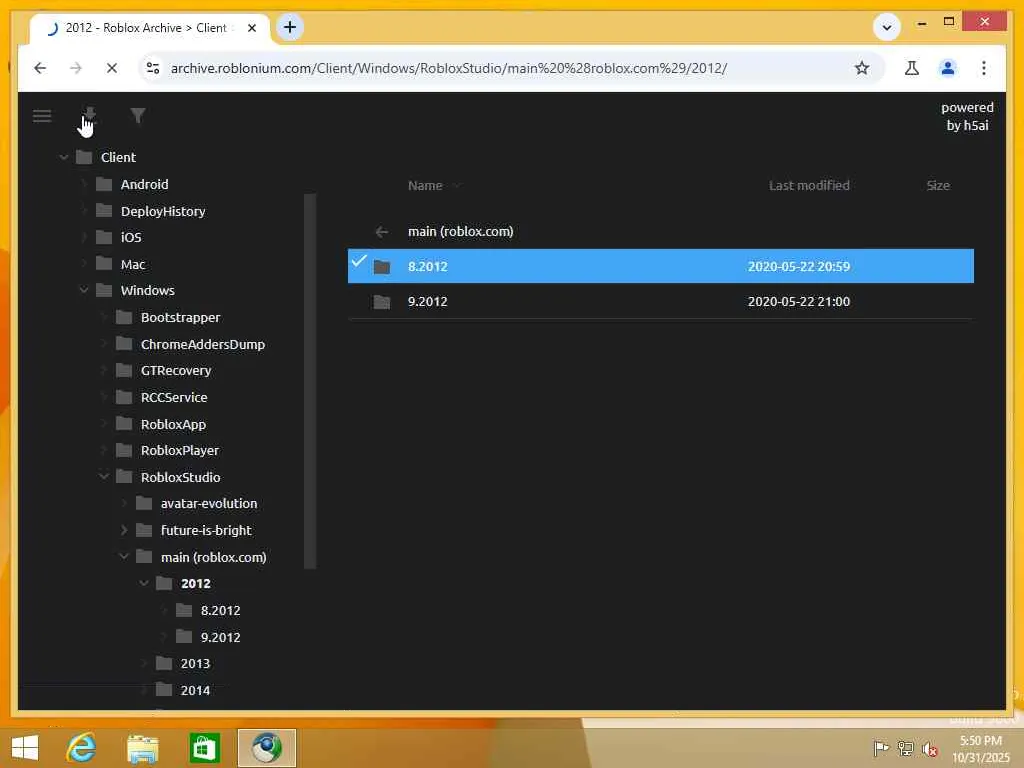Viewport: 1024px width, 768px height.
Task: Click the network tray icon
Action: (905, 748)
